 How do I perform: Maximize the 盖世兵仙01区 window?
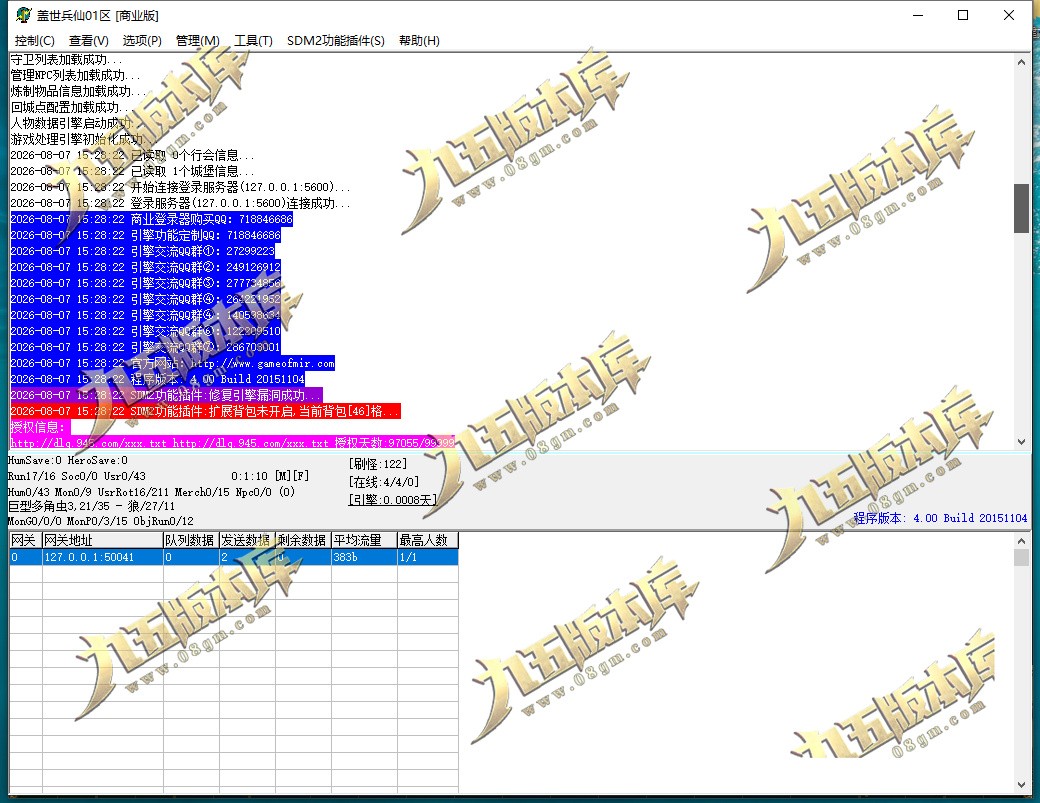tap(963, 15)
